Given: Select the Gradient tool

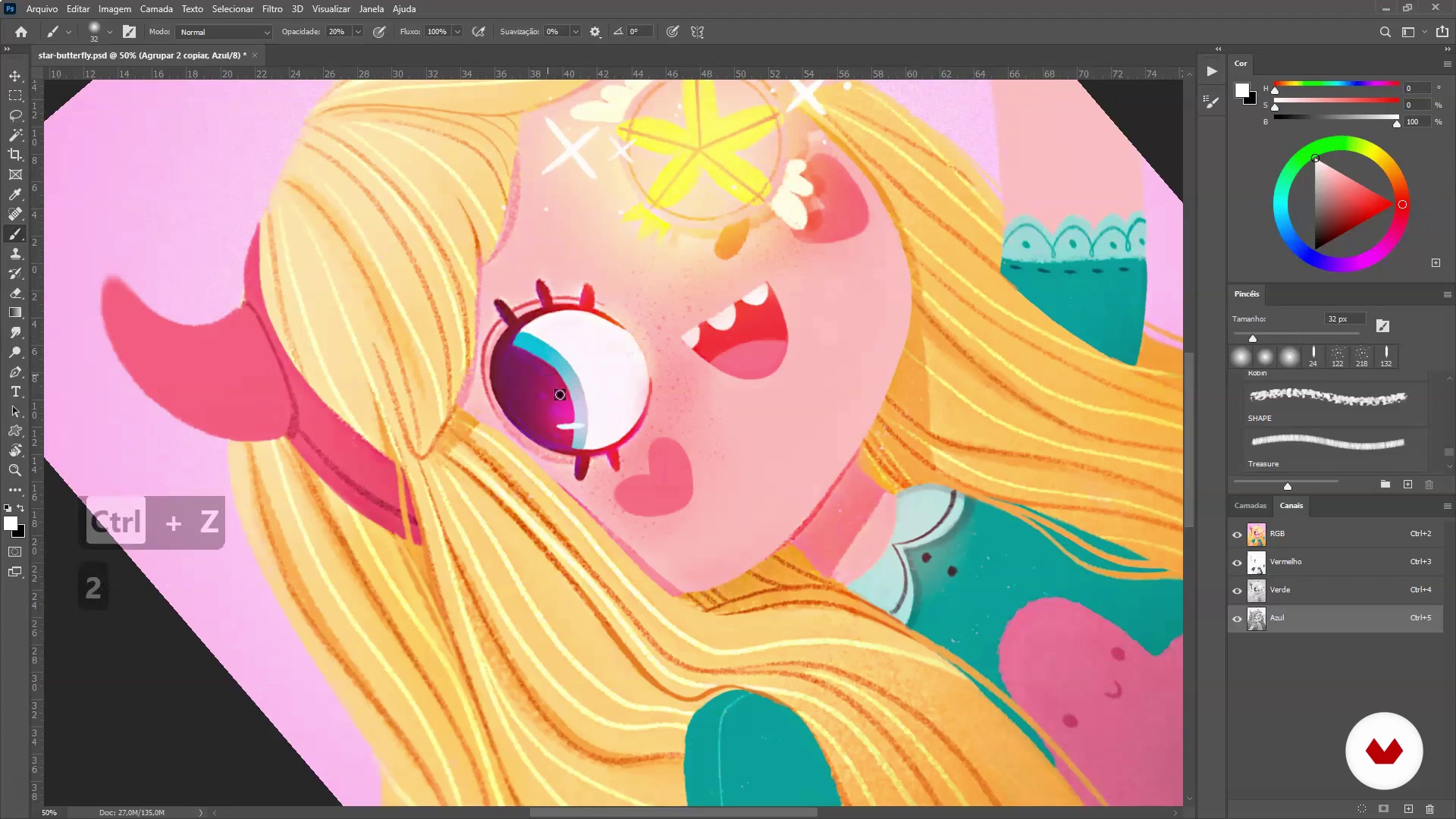Looking at the screenshot, I should point(15,312).
